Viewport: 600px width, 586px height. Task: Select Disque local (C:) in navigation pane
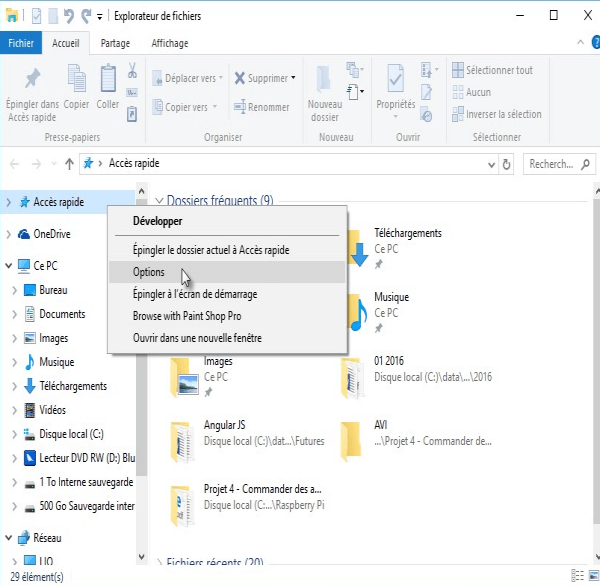[71, 433]
